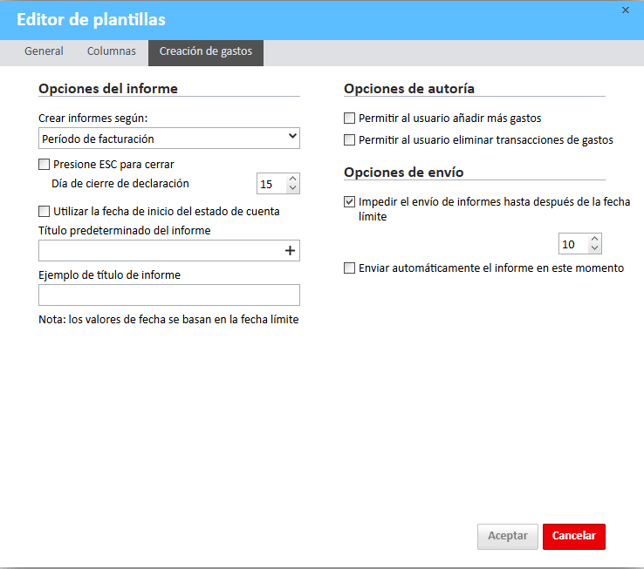Enable Enviar automáticamente el informe checkbox
644x569 pixels.
pyautogui.click(x=349, y=268)
